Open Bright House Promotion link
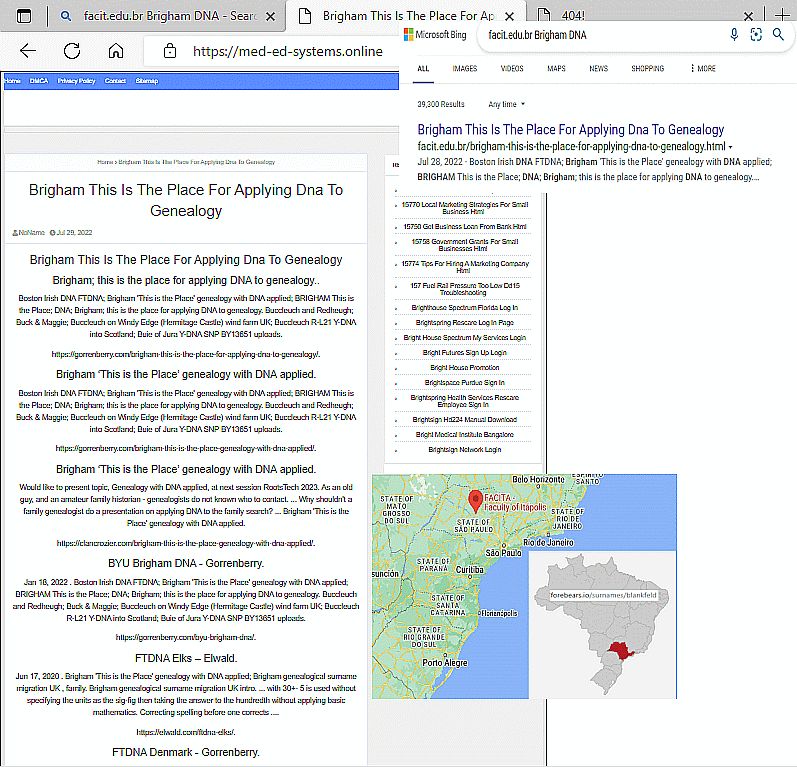This screenshot has height=767, width=797. [x=465, y=367]
